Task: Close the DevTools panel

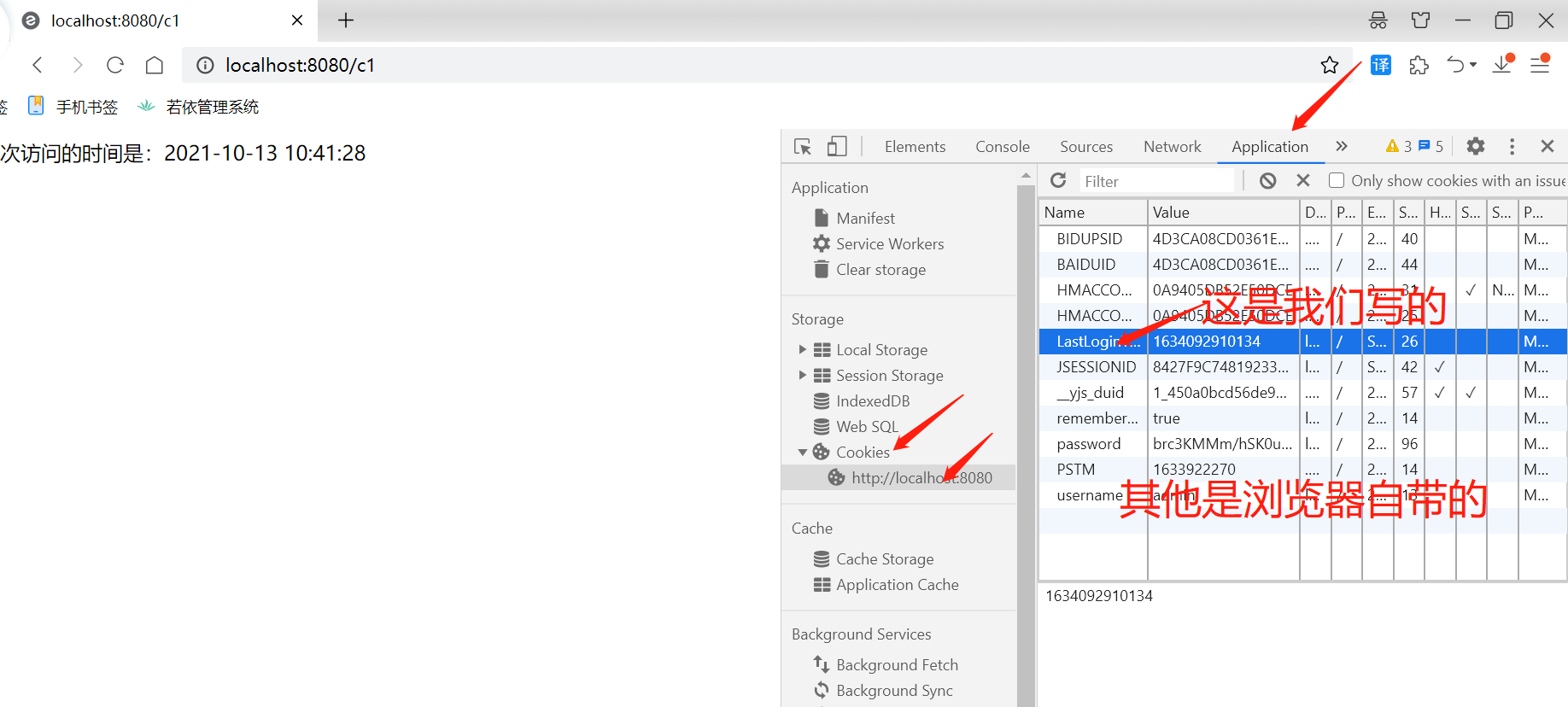Action: coord(1548,146)
